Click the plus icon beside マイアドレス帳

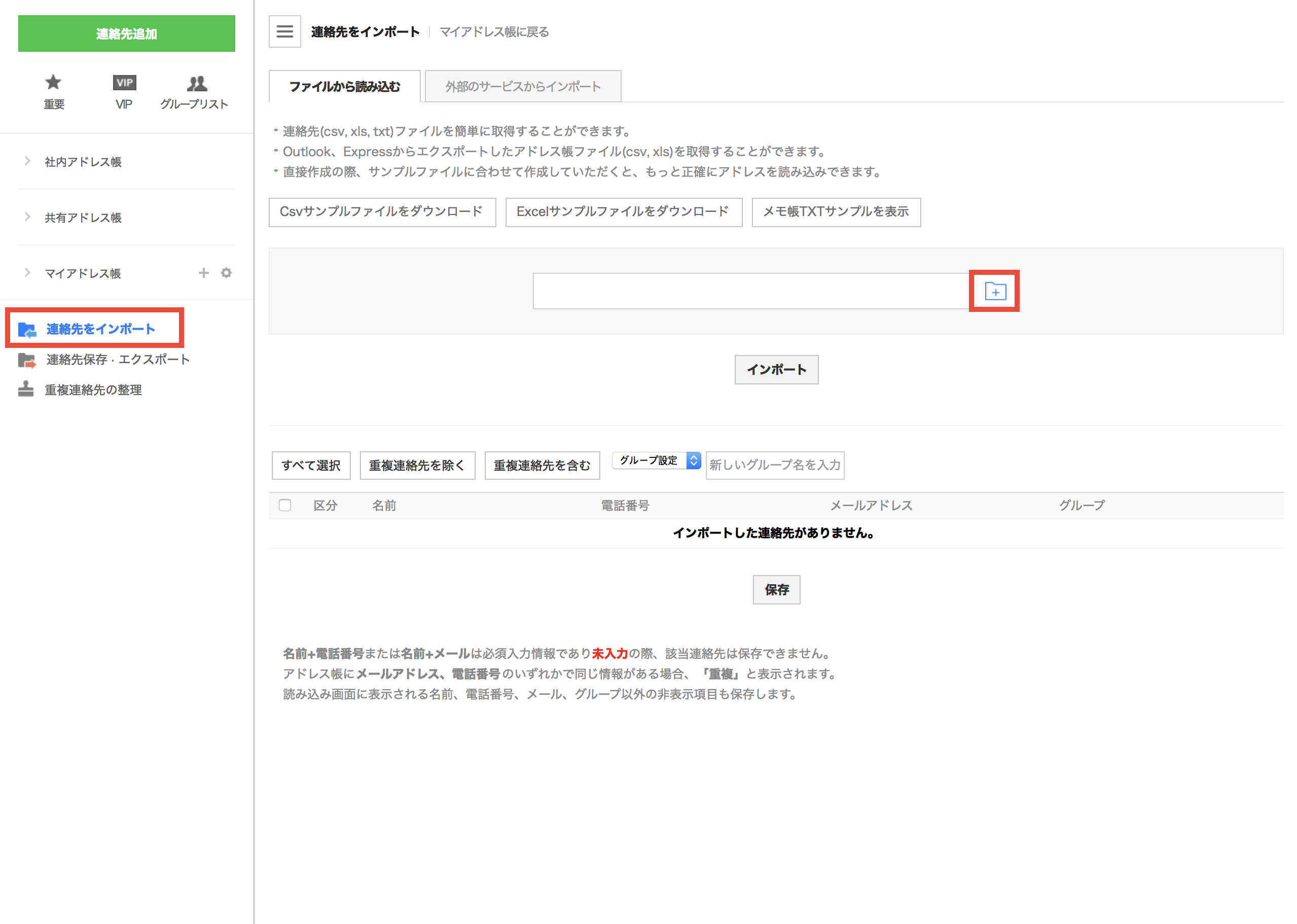pos(204,272)
